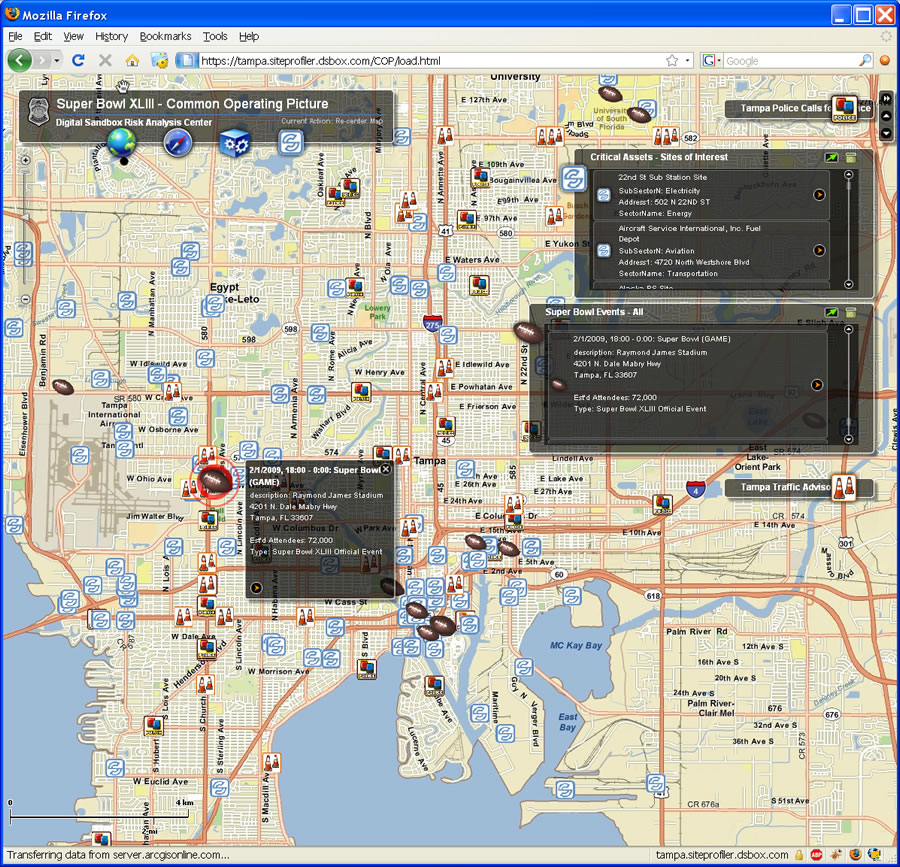
Task: Click the search magnifier icon in Google box
Action: 864,61
